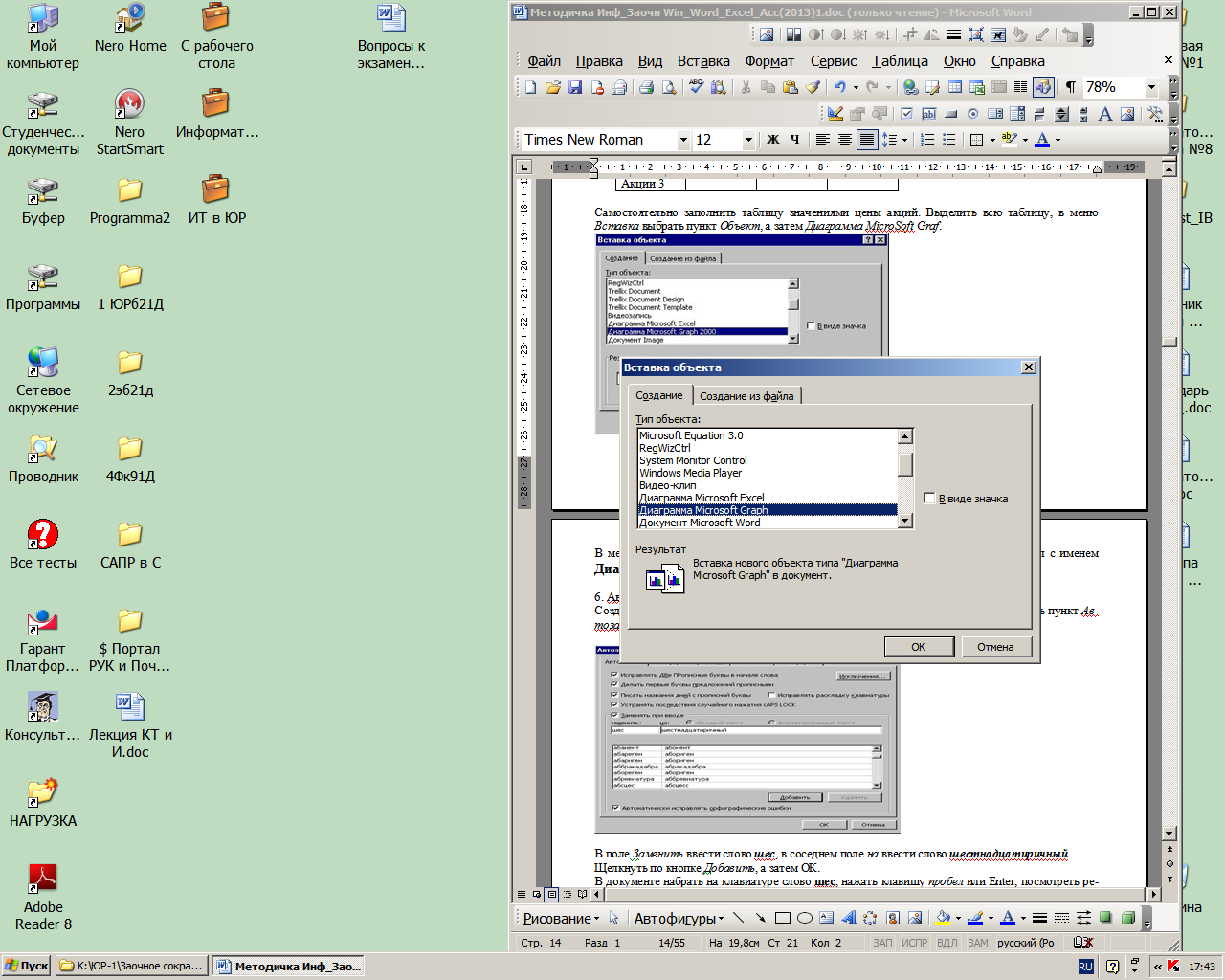Expand the 'Автофигуры' shapes menu
This screenshot has width=1225, height=980.
tap(679, 918)
